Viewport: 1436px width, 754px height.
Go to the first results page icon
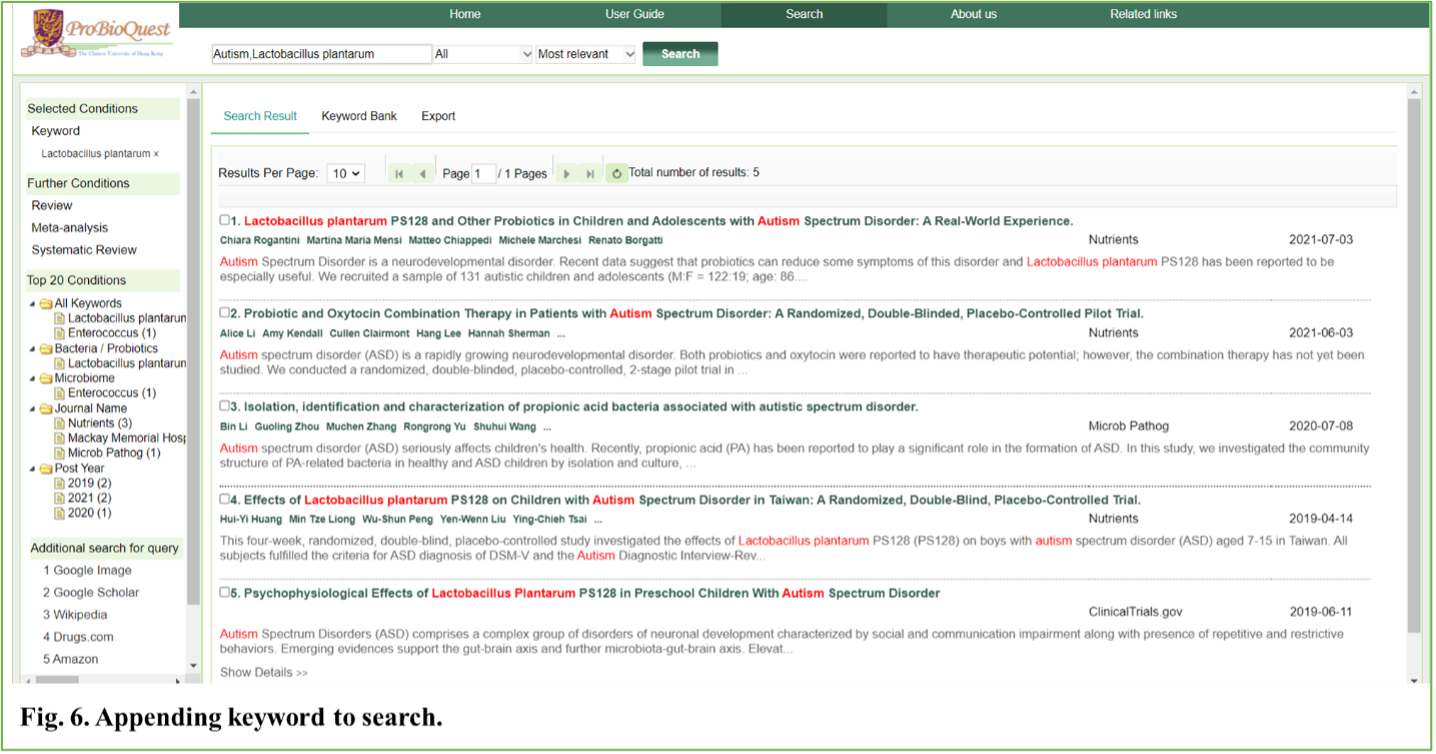point(399,174)
